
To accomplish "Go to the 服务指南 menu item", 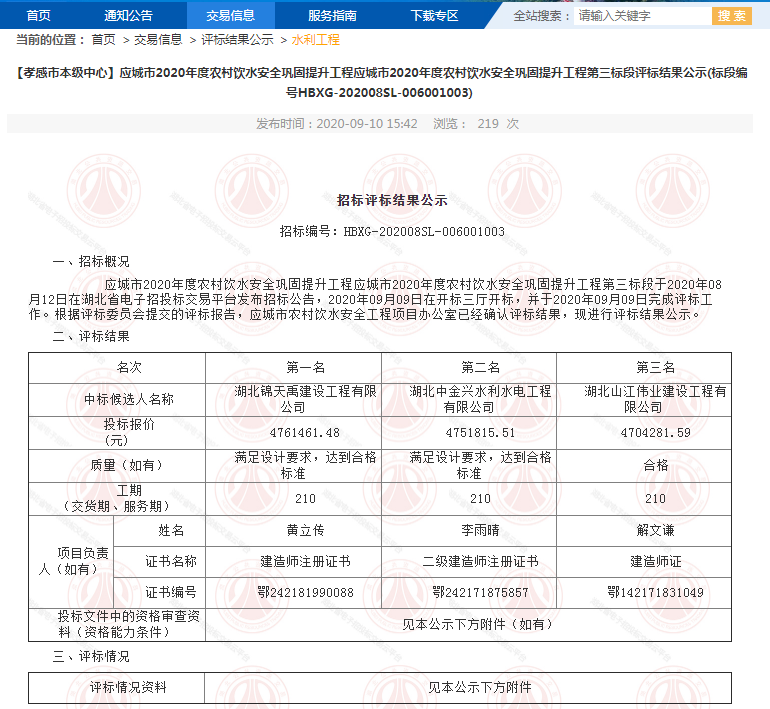I will (332, 15).
